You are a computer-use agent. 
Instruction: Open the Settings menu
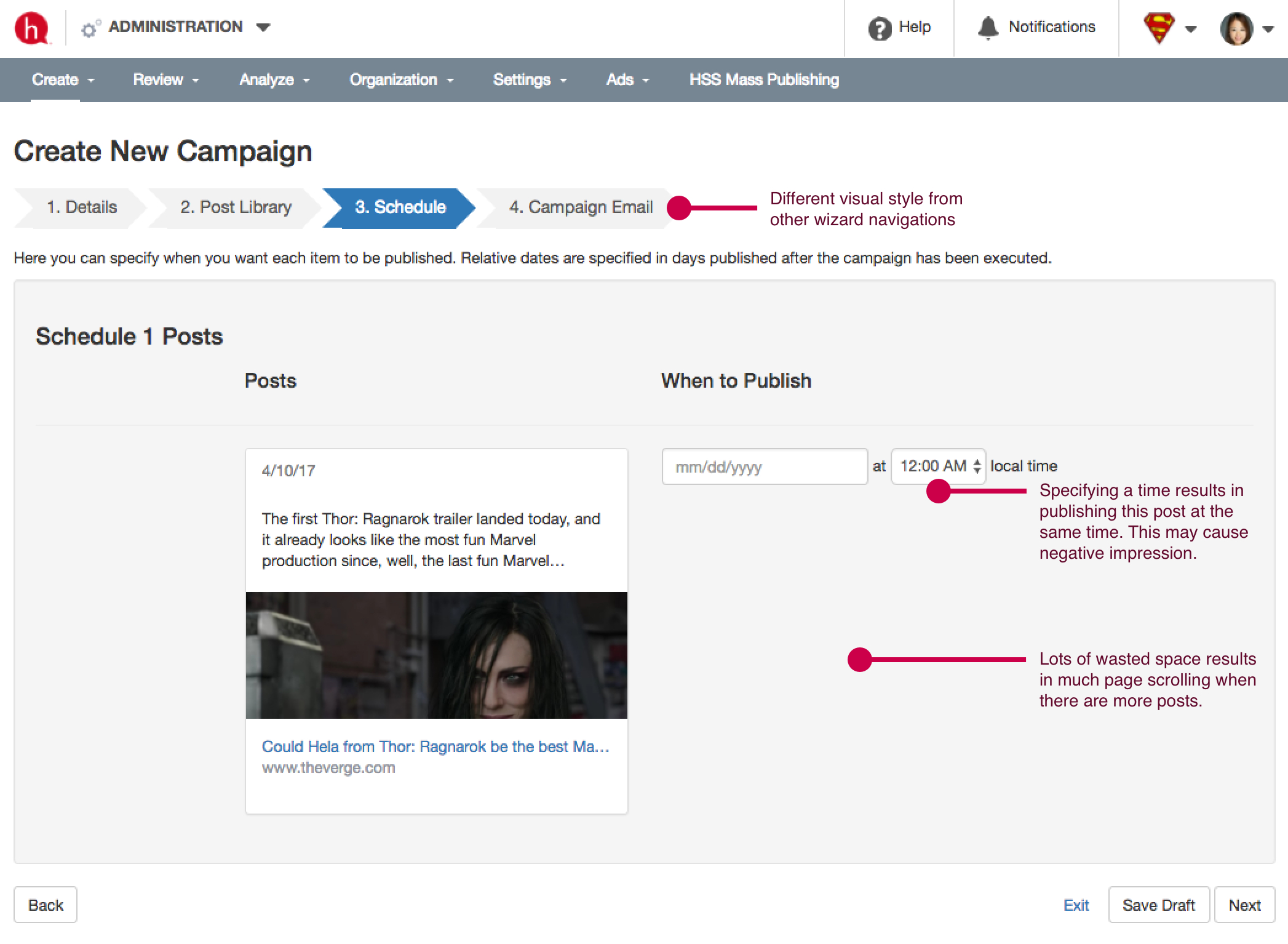click(x=530, y=80)
